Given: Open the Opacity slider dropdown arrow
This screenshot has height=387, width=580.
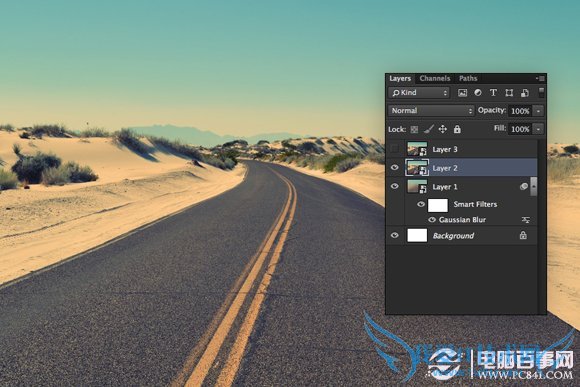Looking at the screenshot, I should coord(538,111).
